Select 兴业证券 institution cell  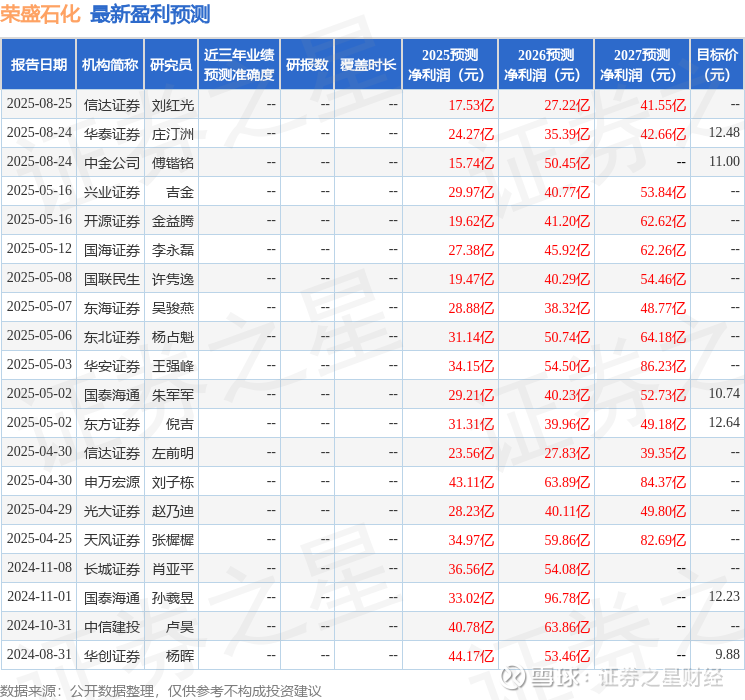(x=112, y=192)
